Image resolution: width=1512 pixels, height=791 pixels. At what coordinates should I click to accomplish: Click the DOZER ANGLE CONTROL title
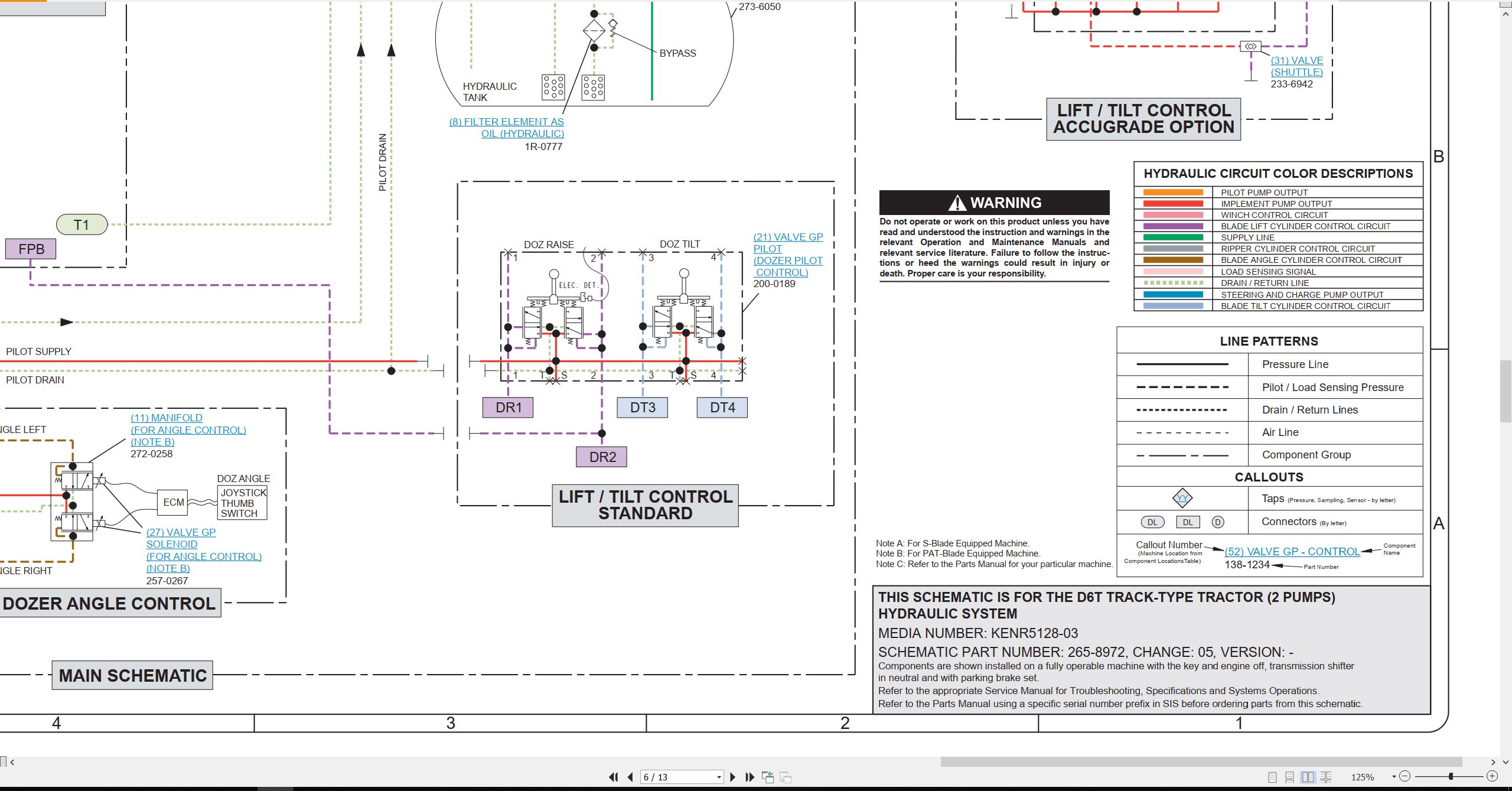[109, 603]
